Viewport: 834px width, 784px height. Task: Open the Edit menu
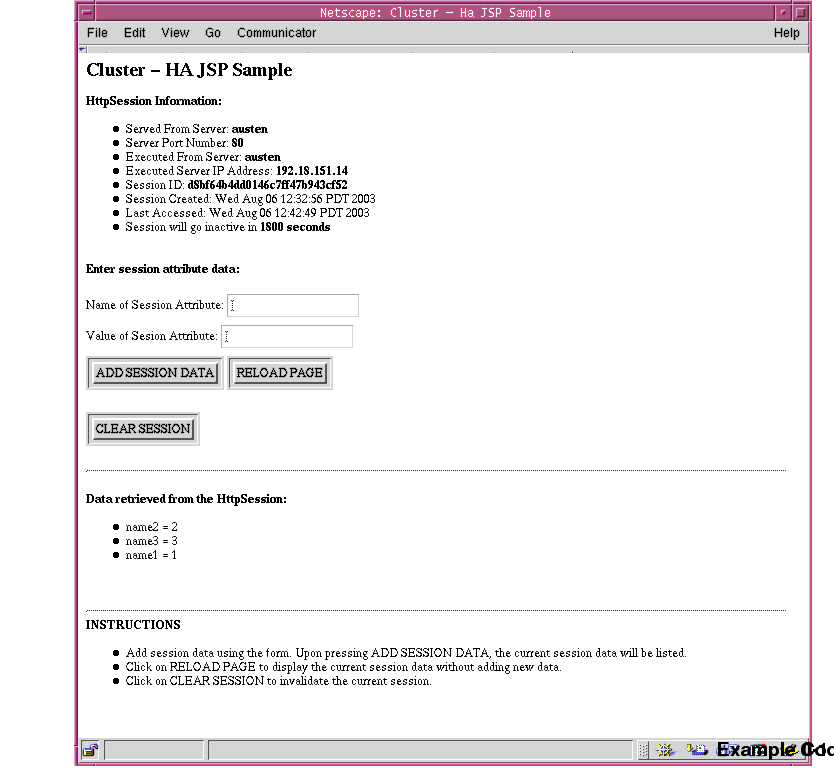pos(134,32)
